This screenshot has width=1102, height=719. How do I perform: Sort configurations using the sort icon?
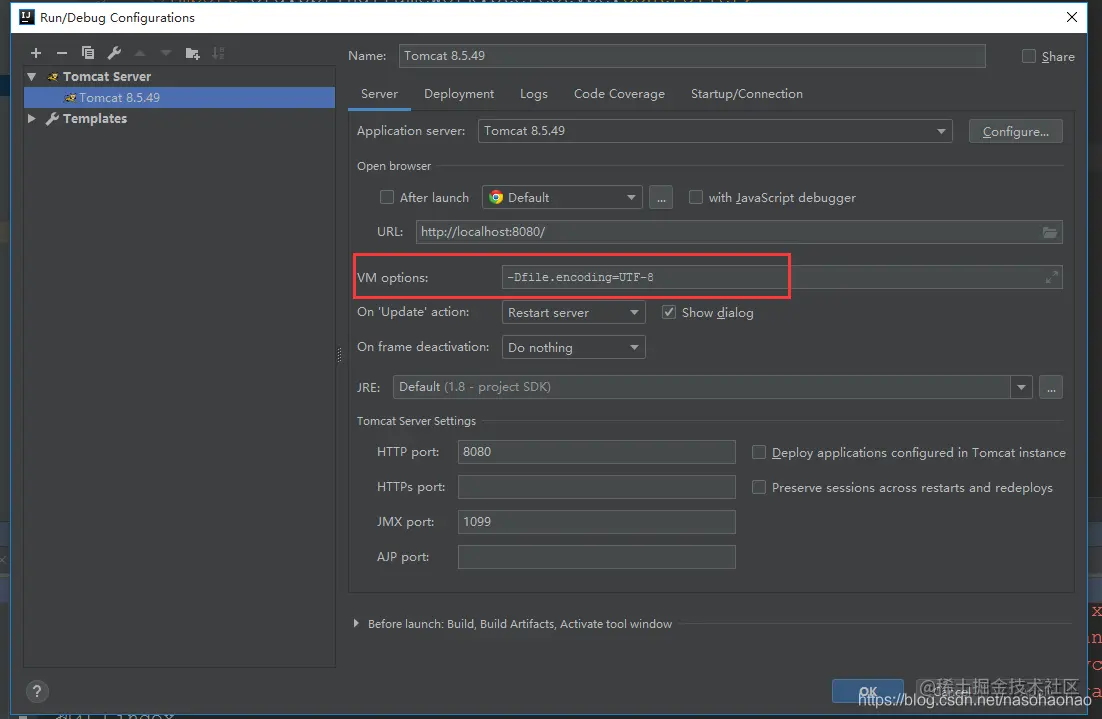tap(219, 53)
